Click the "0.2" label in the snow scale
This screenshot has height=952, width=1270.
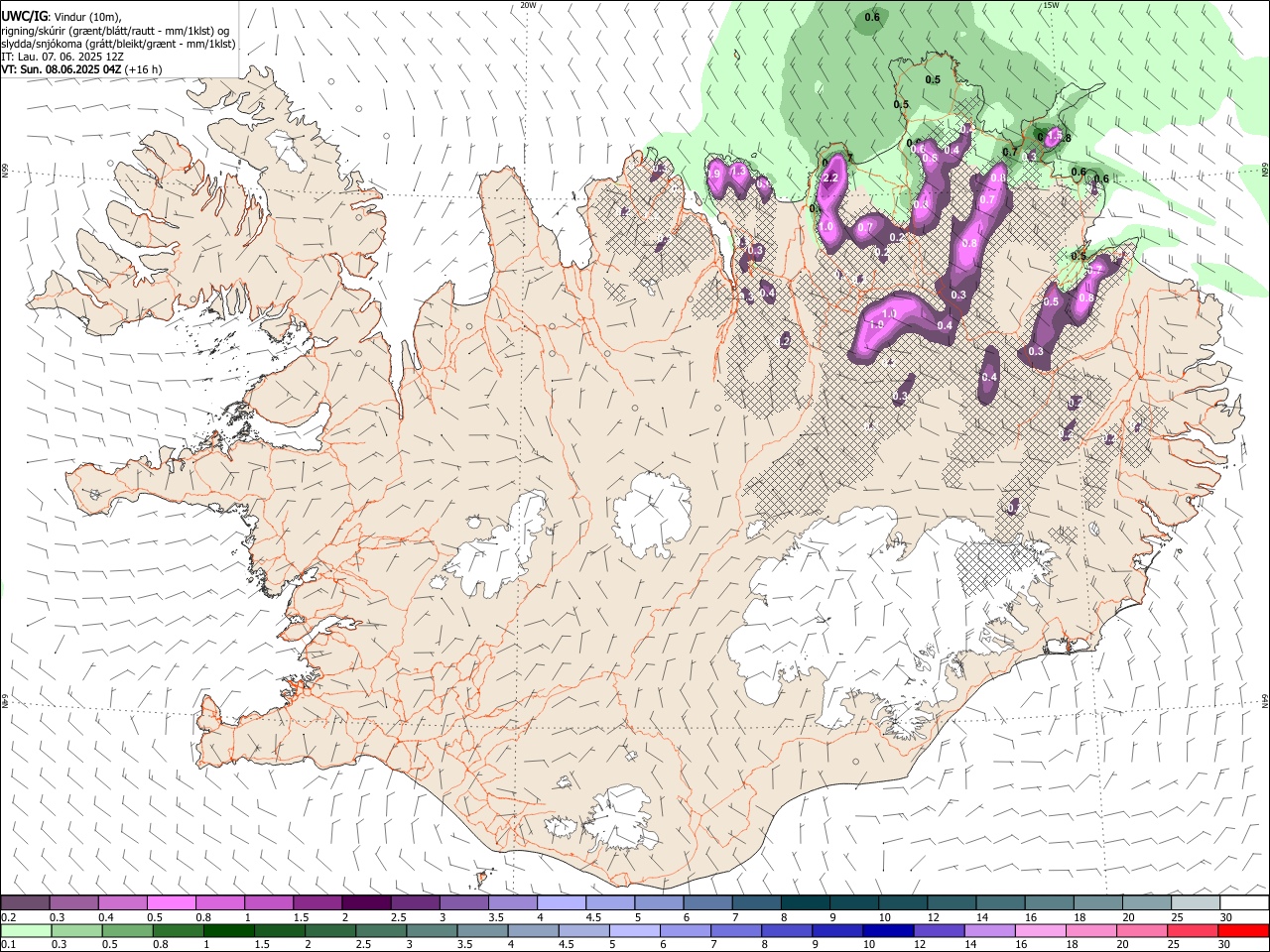(11, 917)
